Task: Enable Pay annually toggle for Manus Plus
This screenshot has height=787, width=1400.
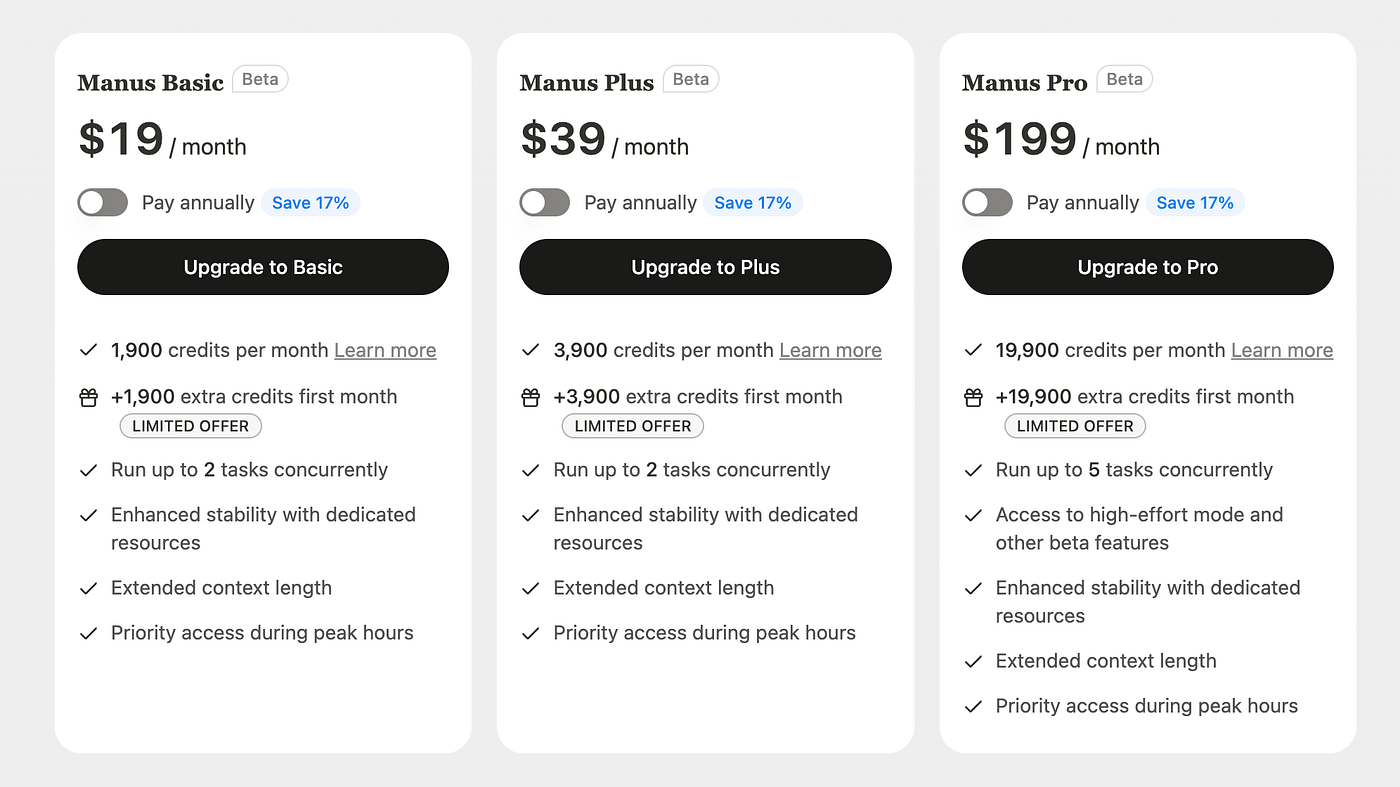Action: (x=545, y=203)
